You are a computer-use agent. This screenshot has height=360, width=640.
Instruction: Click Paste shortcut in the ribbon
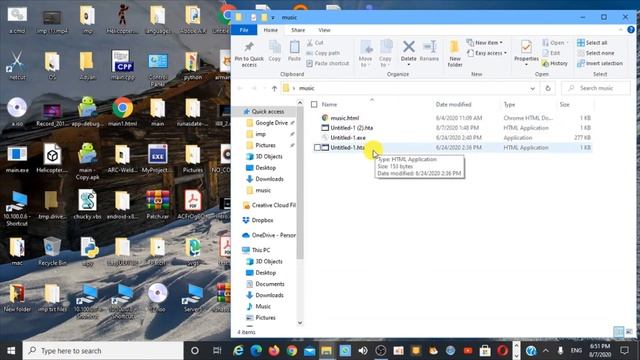click(x=328, y=63)
